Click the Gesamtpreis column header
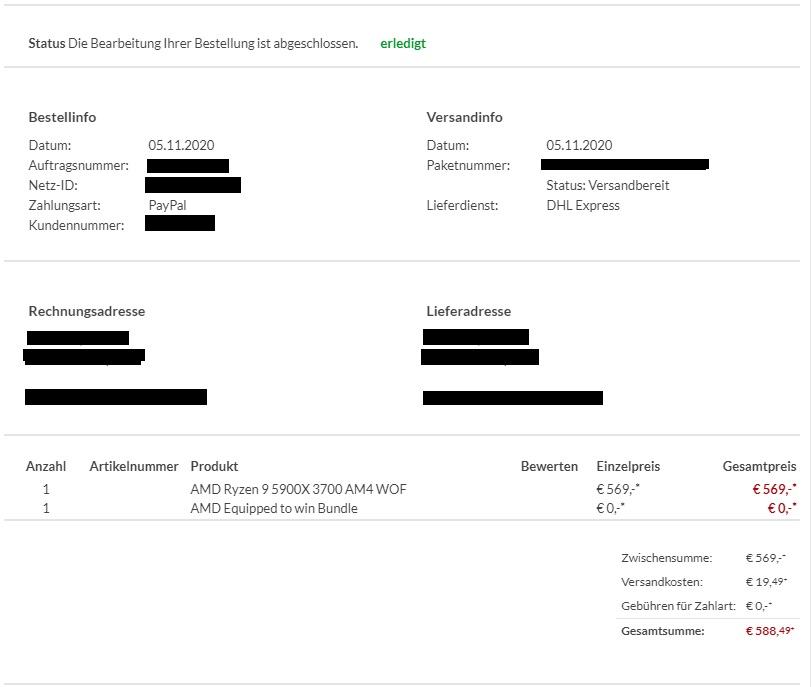Image resolution: width=811 pixels, height=687 pixels. pos(759,466)
